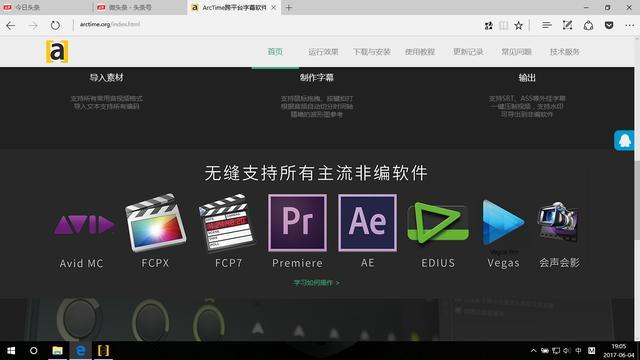Click the EDIUS label text
640x360 pixels.
[x=438, y=263]
